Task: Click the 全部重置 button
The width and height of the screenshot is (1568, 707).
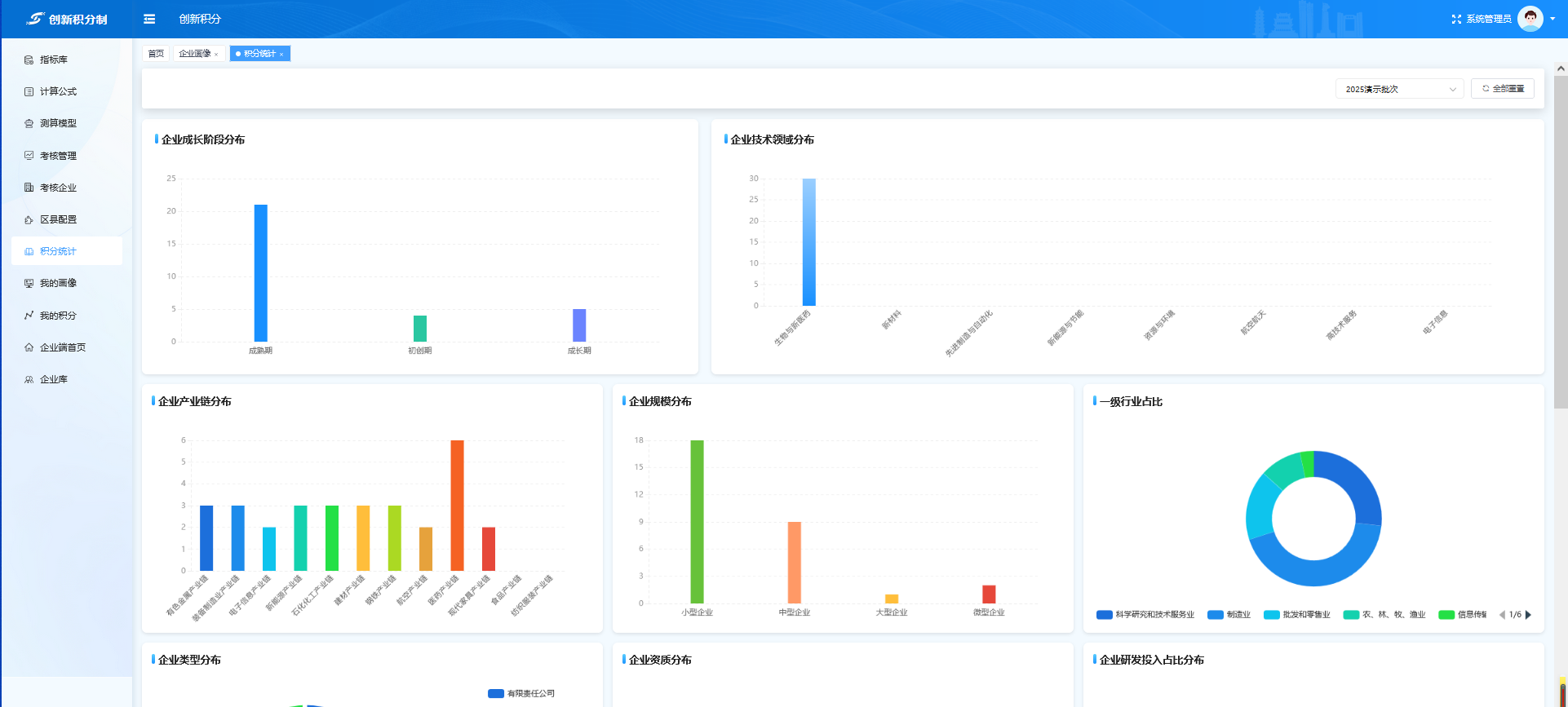Action: [1503, 89]
